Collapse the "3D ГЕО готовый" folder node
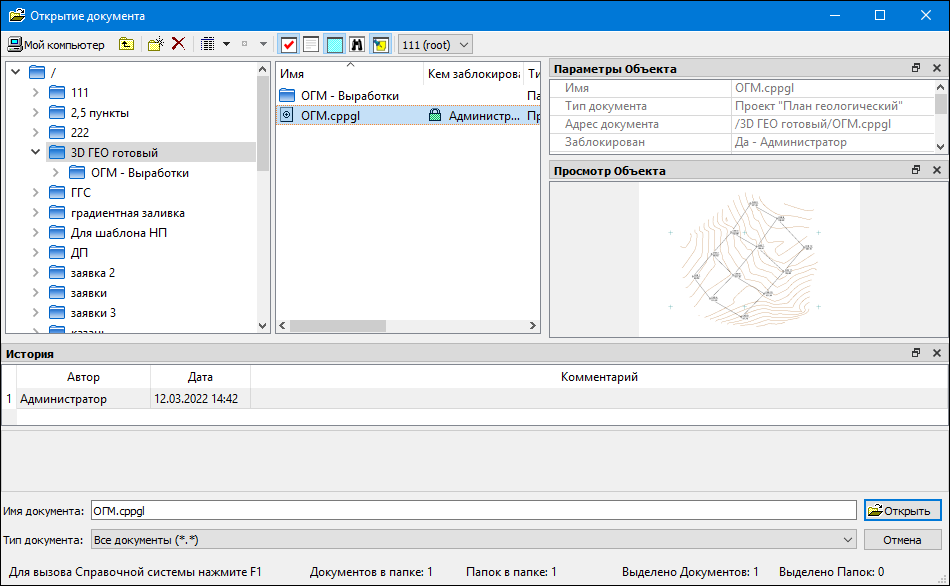This screenshot has width=950, height=586. pyautogui.click(x=35, y=152)
